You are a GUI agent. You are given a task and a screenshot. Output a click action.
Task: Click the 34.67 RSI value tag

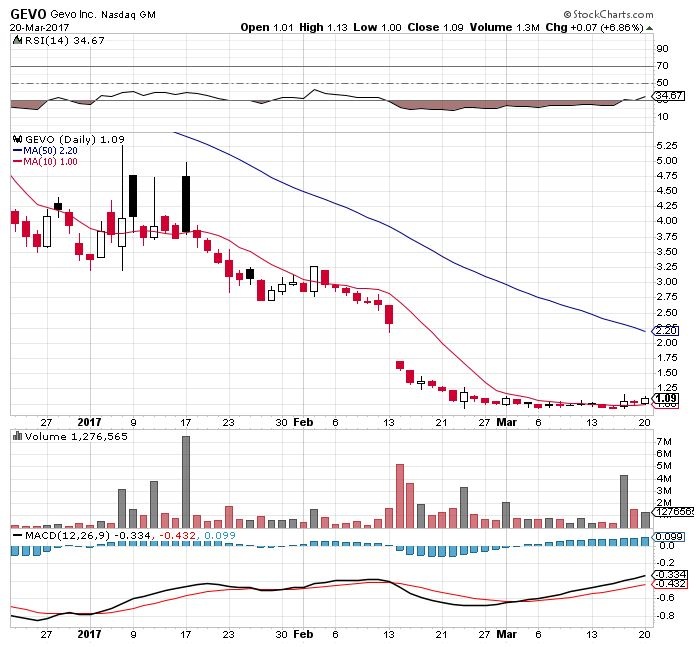tap(667, 96)
